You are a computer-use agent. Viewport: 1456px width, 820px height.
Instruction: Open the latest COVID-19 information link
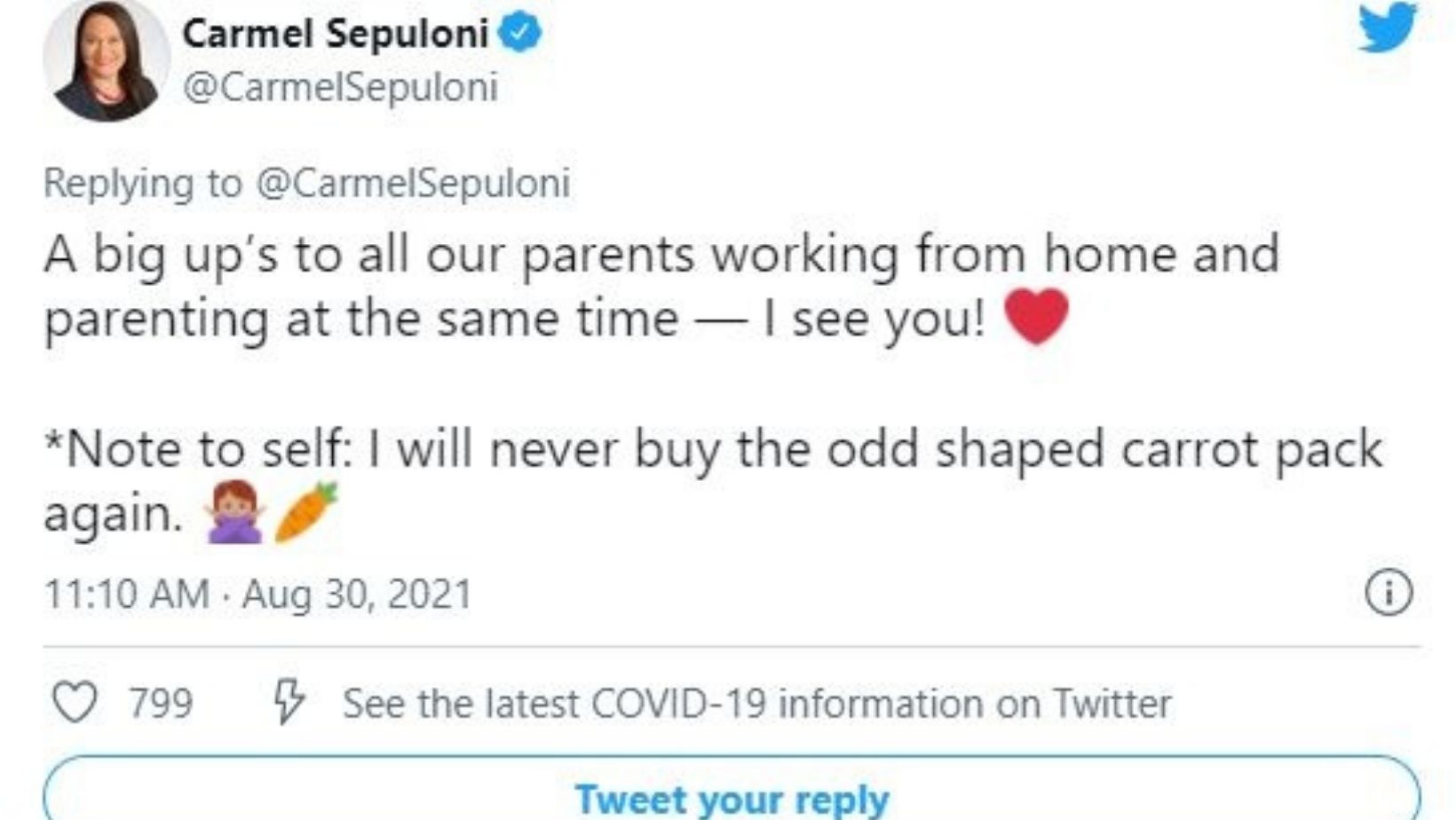tap(756, 704)
